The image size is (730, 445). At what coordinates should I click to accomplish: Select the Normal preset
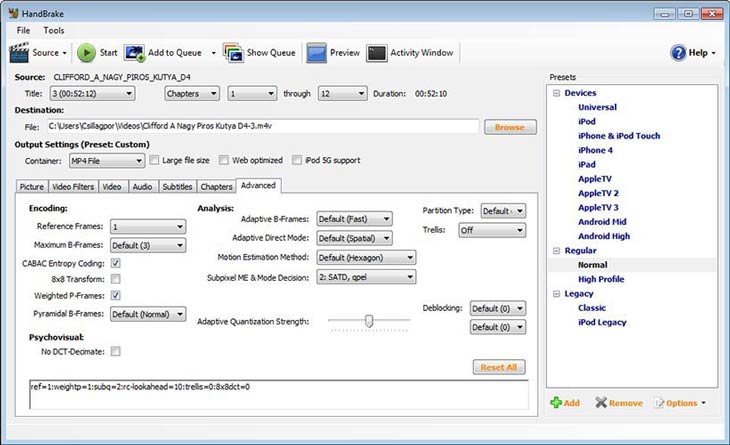coord(593,265)
